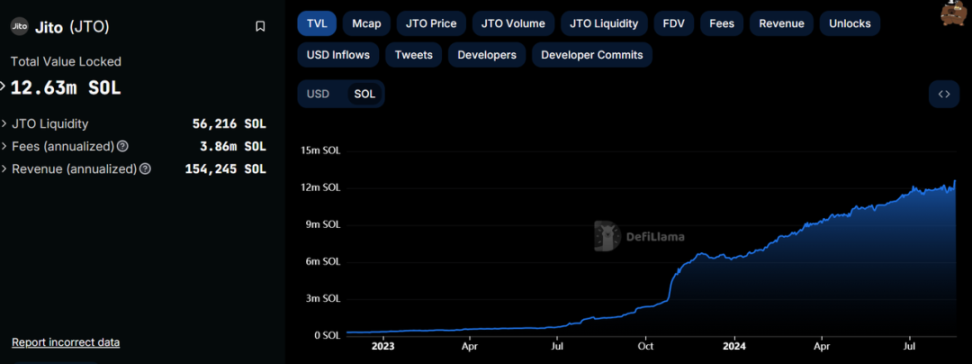This screenshot has height=364, width=972.
Task: Enable the USD Inflows chart series
Action: (338, 55)
